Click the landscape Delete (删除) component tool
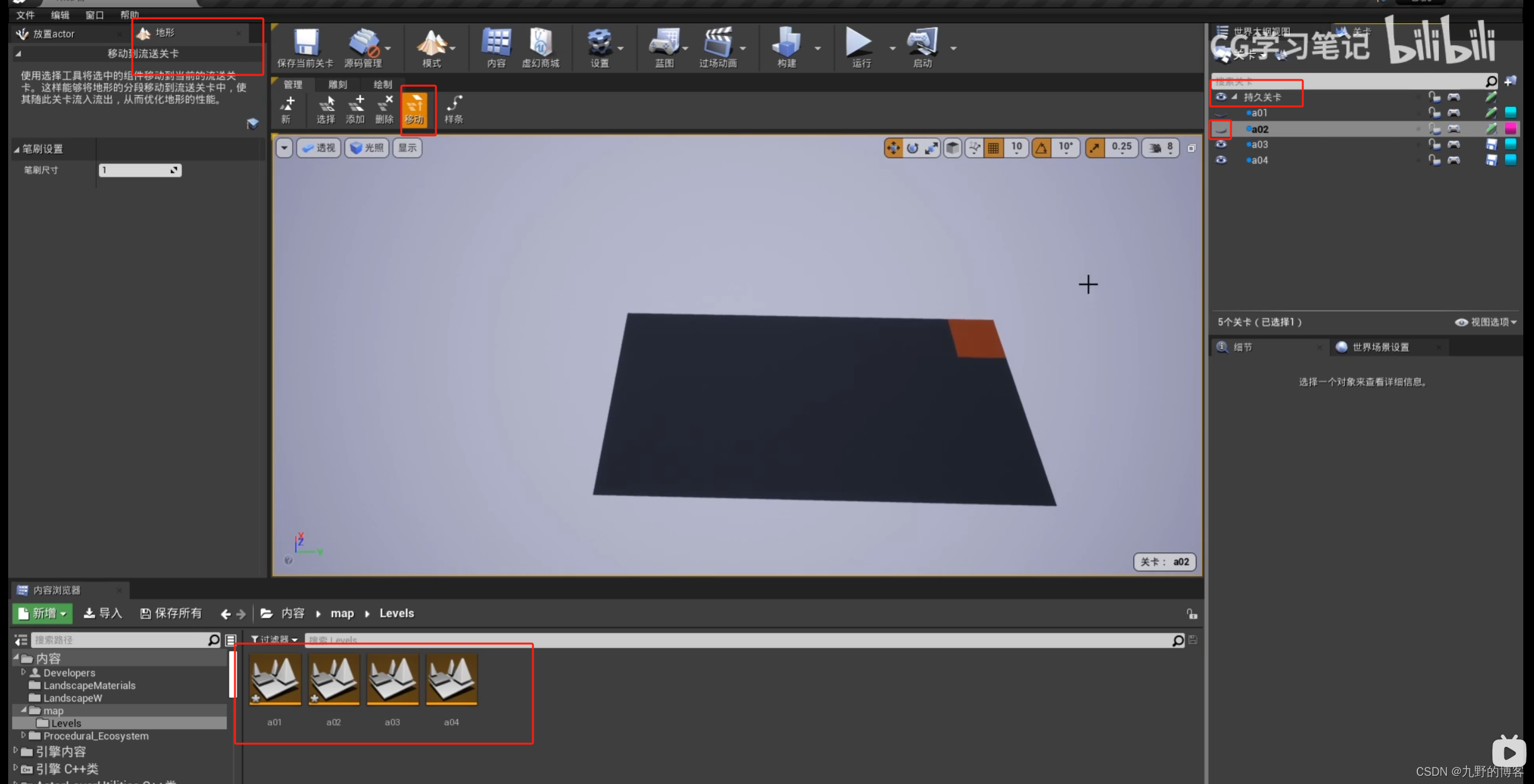The width and height of the screenshot is (1534, 784). click(384, 109)
